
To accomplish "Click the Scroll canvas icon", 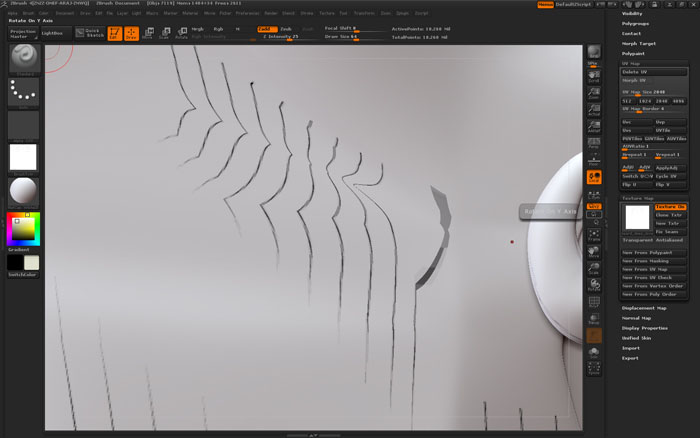I will [x=594, y=76].
